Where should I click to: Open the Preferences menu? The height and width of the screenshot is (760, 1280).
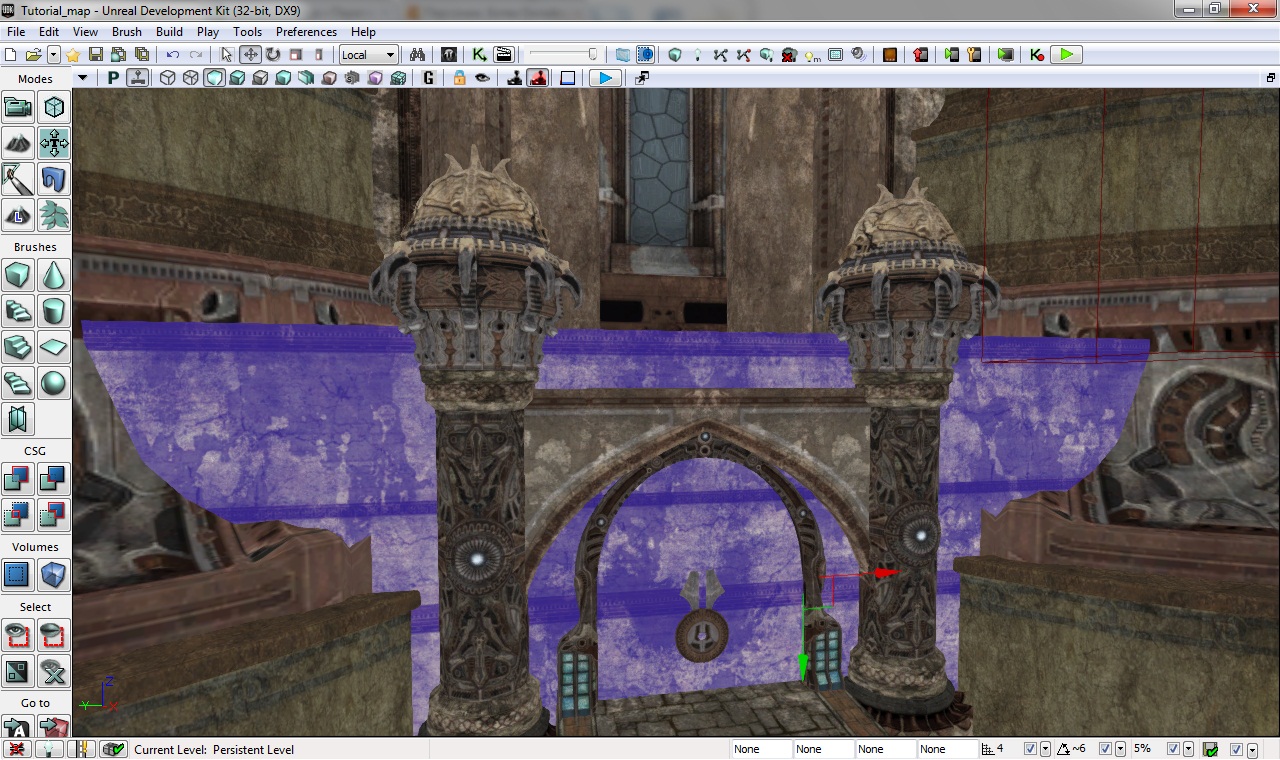(x=307, y=32)
